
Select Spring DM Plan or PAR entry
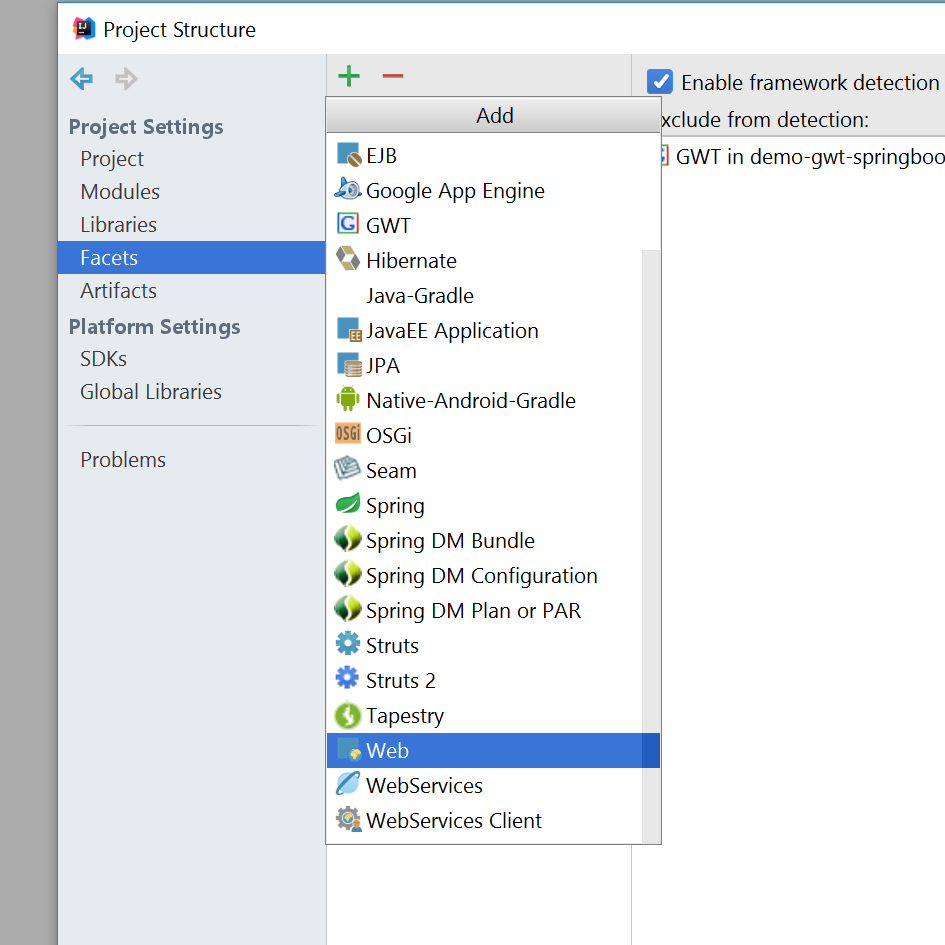coord(485,610)
